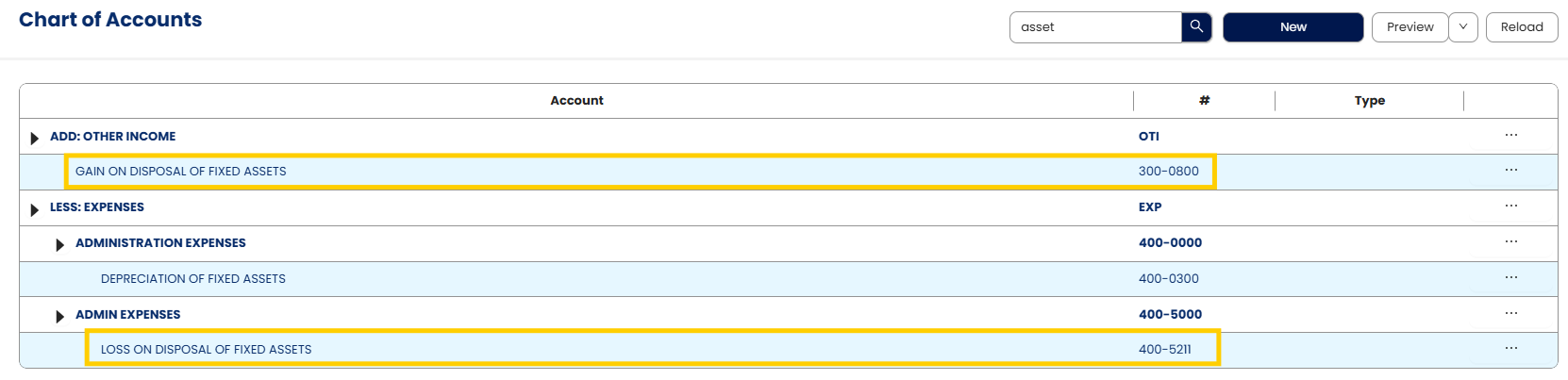Focus the search field containing asset
Viewport: 1568px width, 380px height.
click(x=1095, y=26)
